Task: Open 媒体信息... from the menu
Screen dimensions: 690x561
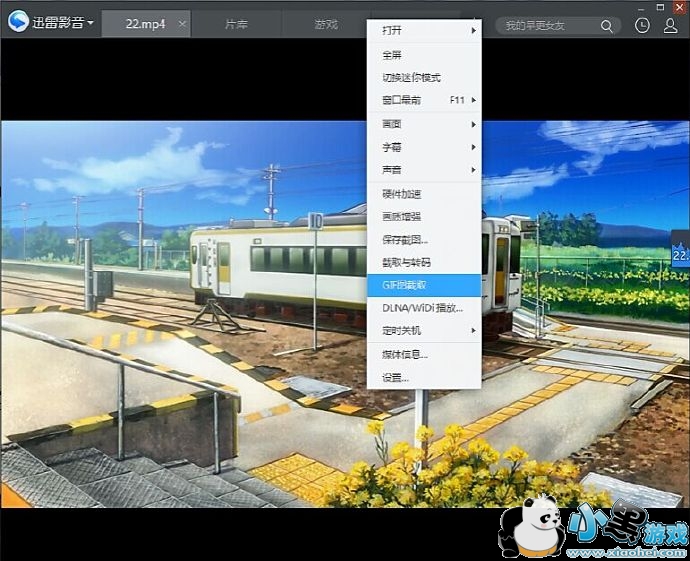Action: point(424,354)
